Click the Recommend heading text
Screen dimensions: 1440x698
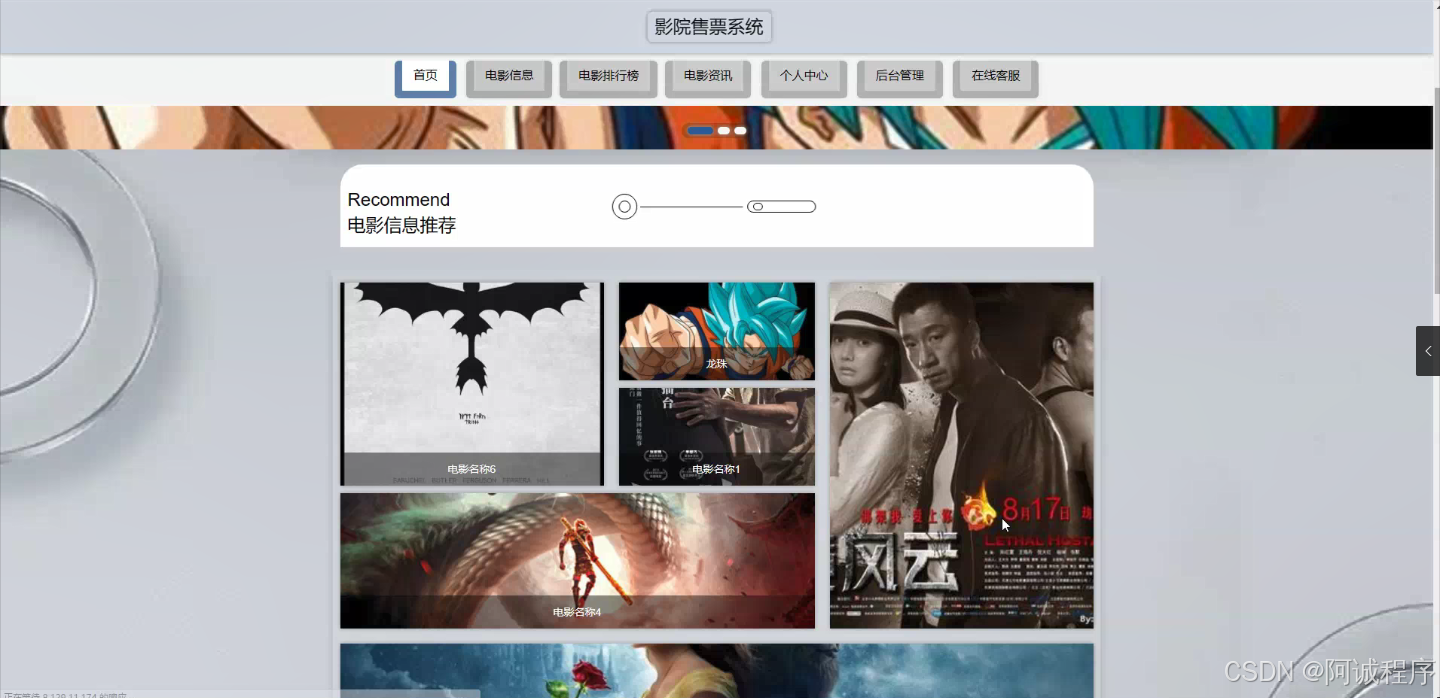click(399, 200)
